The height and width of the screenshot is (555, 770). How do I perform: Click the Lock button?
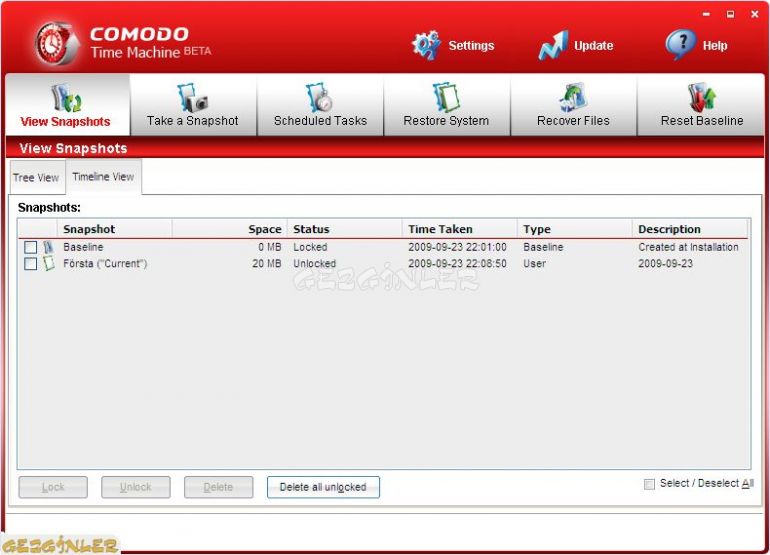coord(53,487)
